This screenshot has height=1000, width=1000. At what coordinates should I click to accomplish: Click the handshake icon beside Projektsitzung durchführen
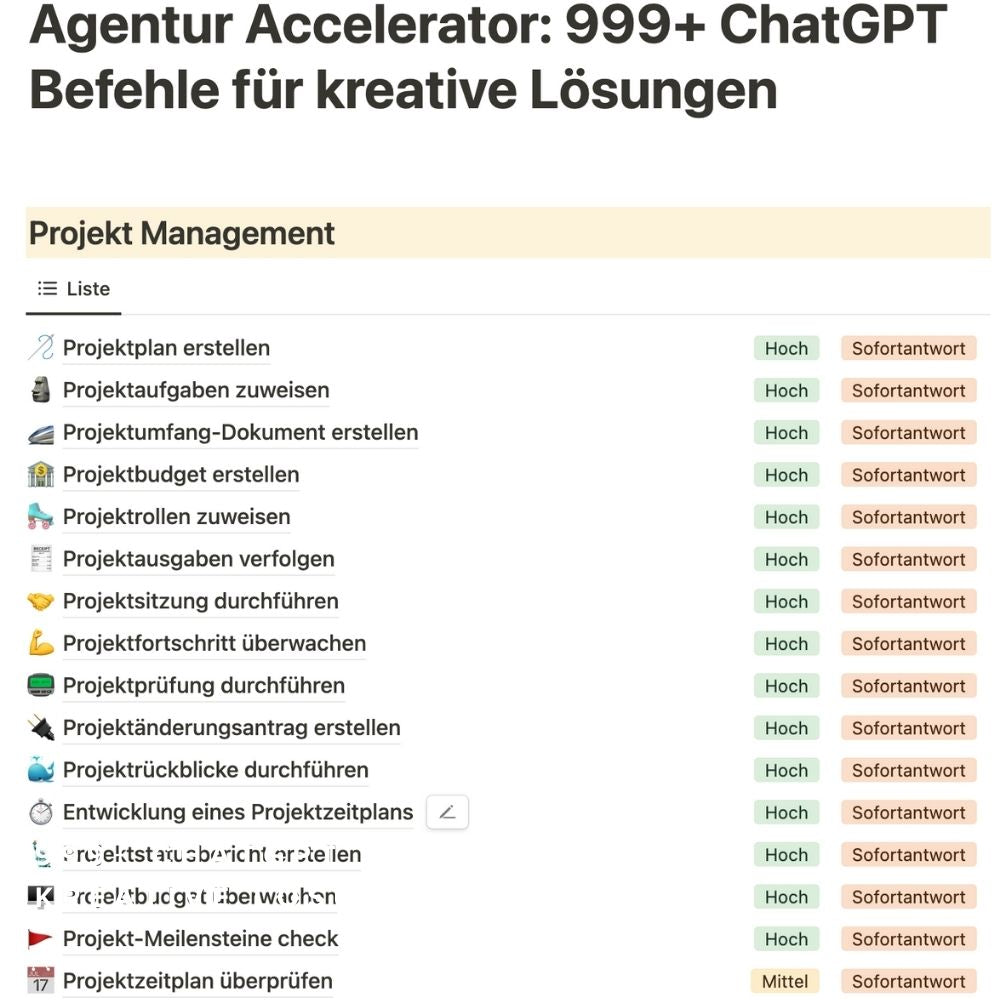[x=41, y=601]
